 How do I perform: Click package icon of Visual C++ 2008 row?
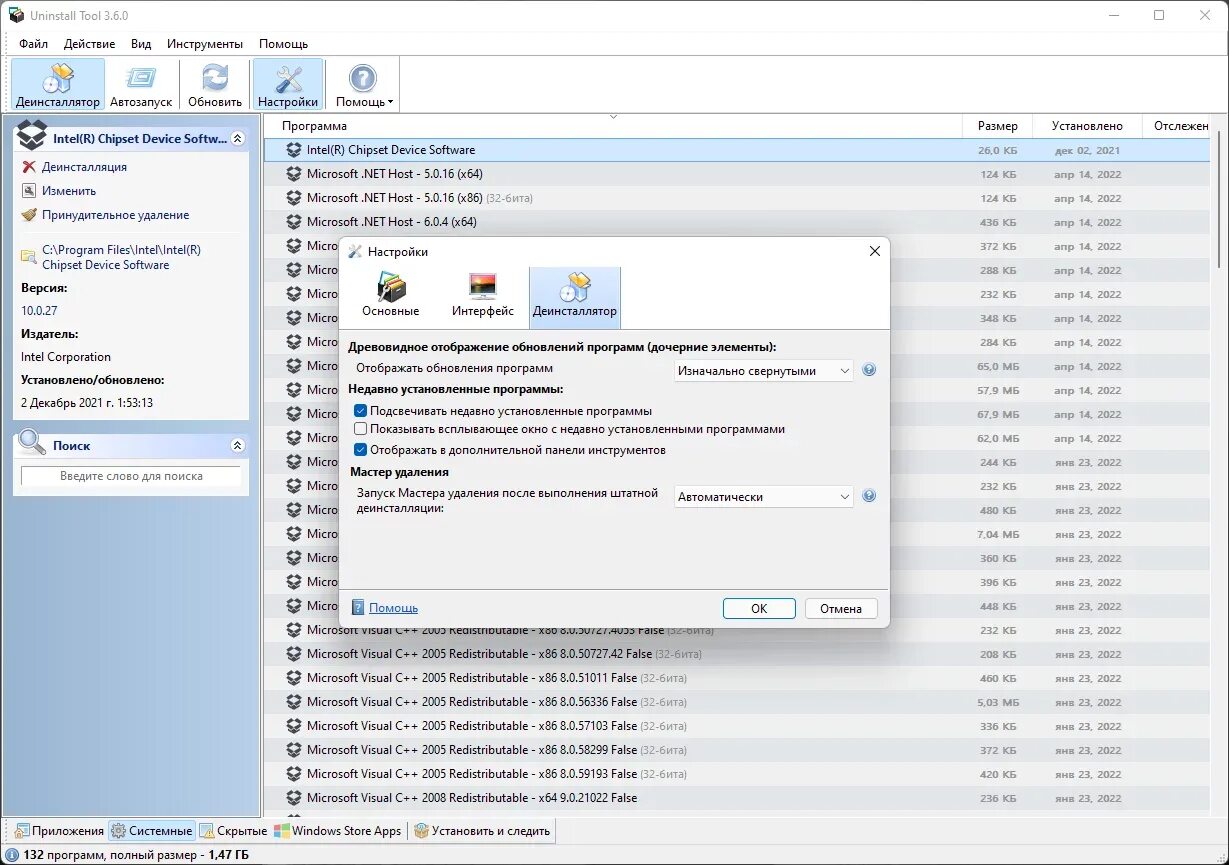(x=293, y=798)
